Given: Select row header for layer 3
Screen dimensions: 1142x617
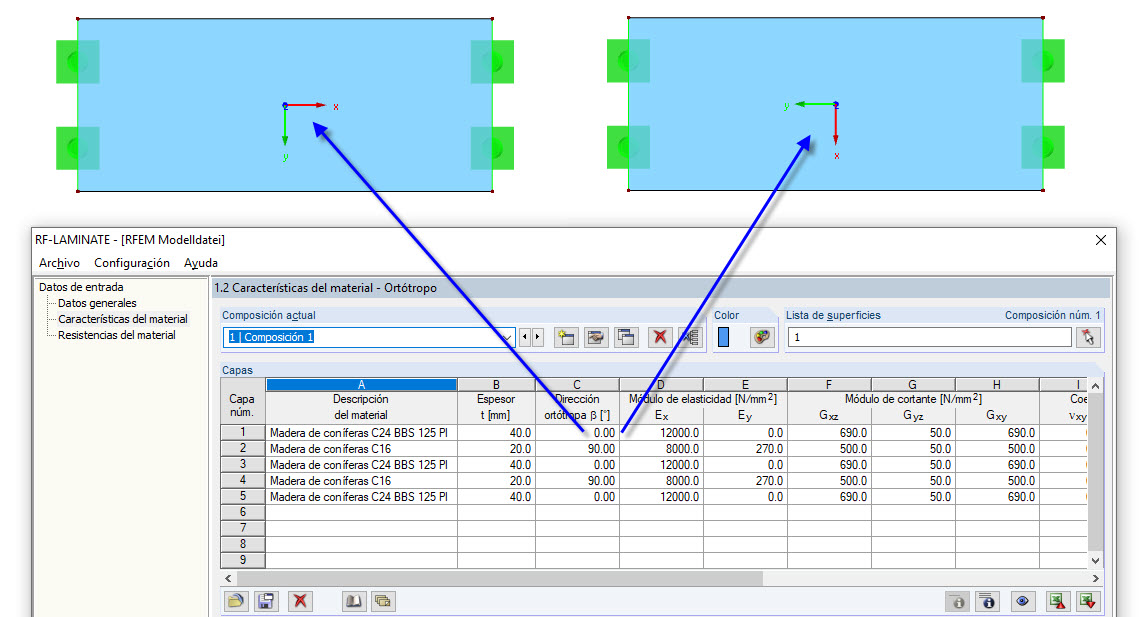Looking at the screenshot, I should click(x=243, y=465).
